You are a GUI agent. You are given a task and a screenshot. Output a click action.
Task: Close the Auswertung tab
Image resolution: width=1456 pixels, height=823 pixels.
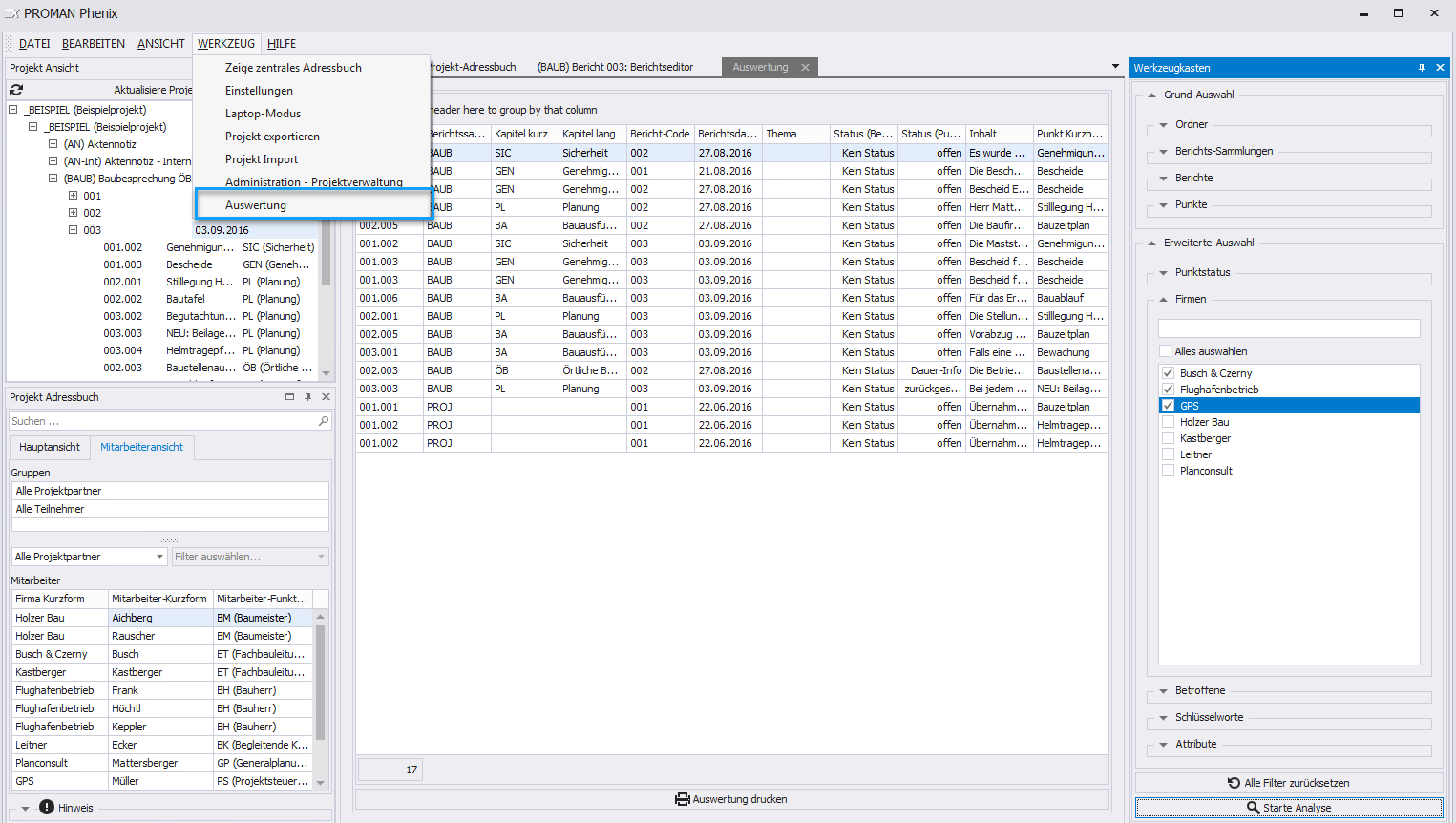(x=805, y=67)
